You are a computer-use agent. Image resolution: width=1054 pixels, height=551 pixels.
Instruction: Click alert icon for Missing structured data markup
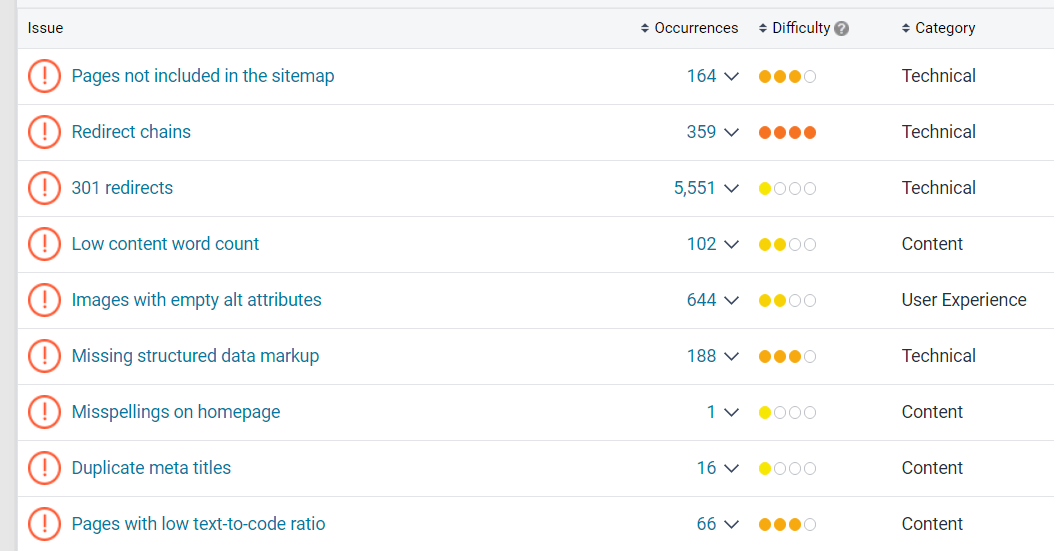(x=44, y=356)
